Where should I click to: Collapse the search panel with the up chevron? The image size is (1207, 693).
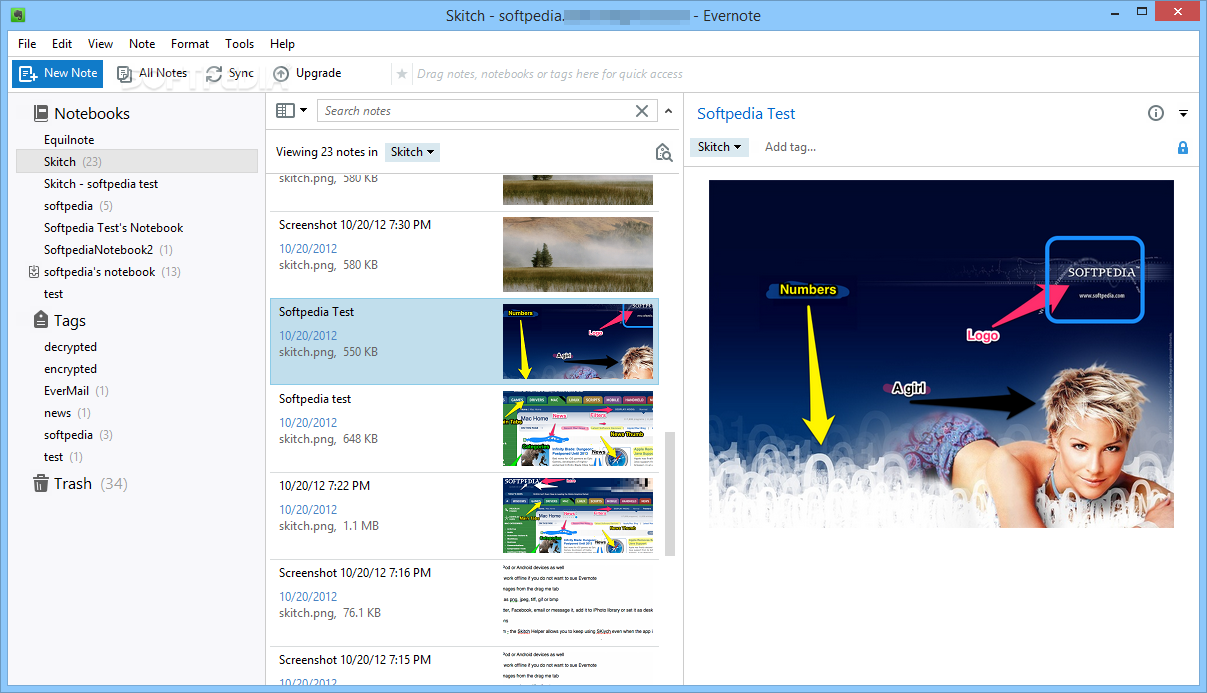point(670,111)
